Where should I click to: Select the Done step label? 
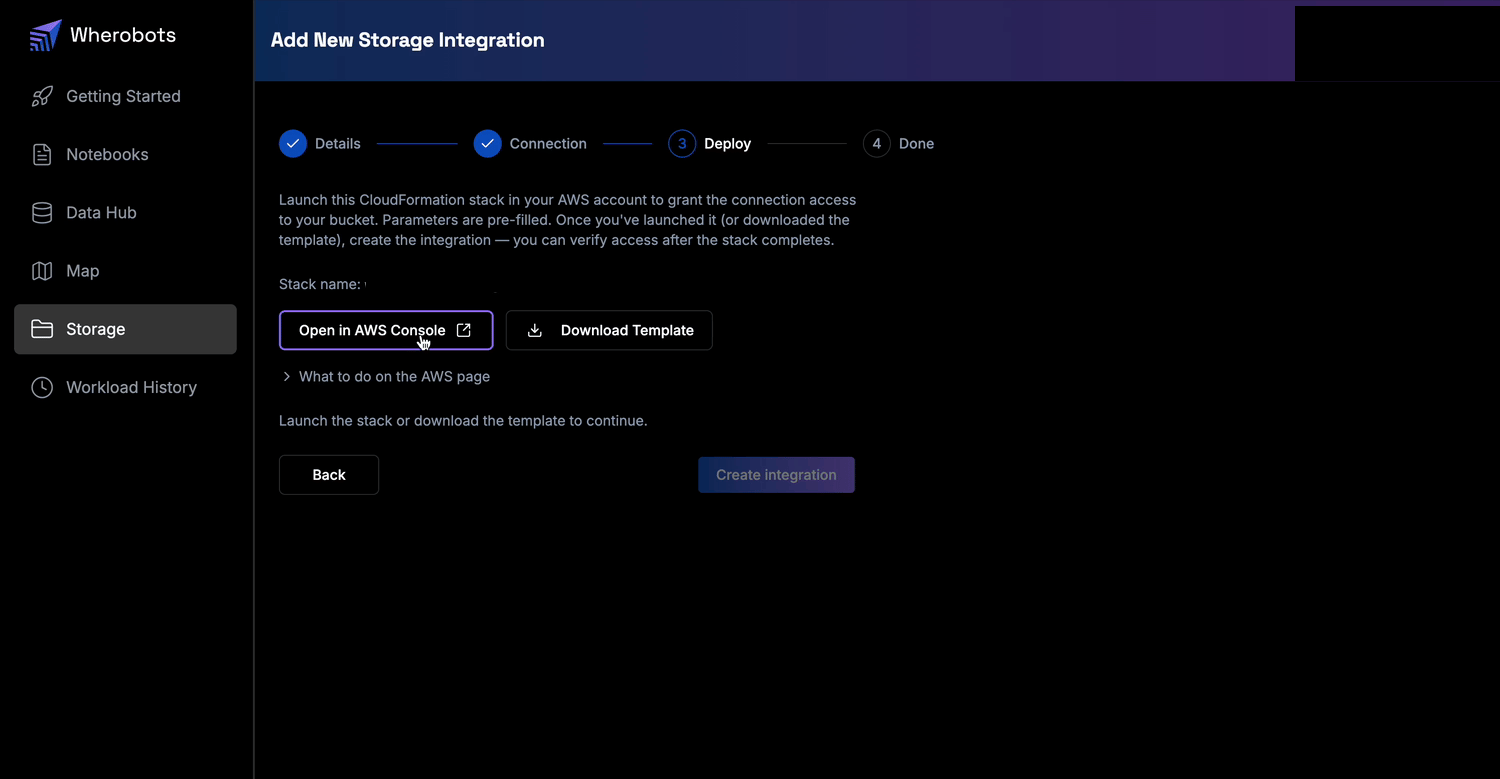coord(916,144)
